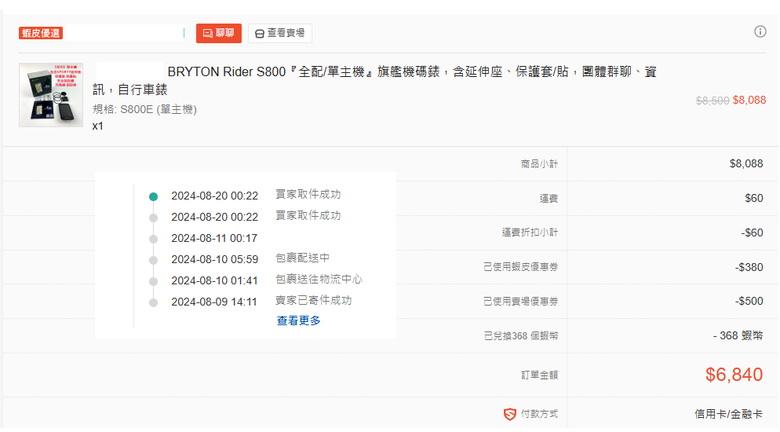Click the 已使用蝦皮優惠券 label
The height and width of the screenshot is (432, 780).
click(521, 267)
